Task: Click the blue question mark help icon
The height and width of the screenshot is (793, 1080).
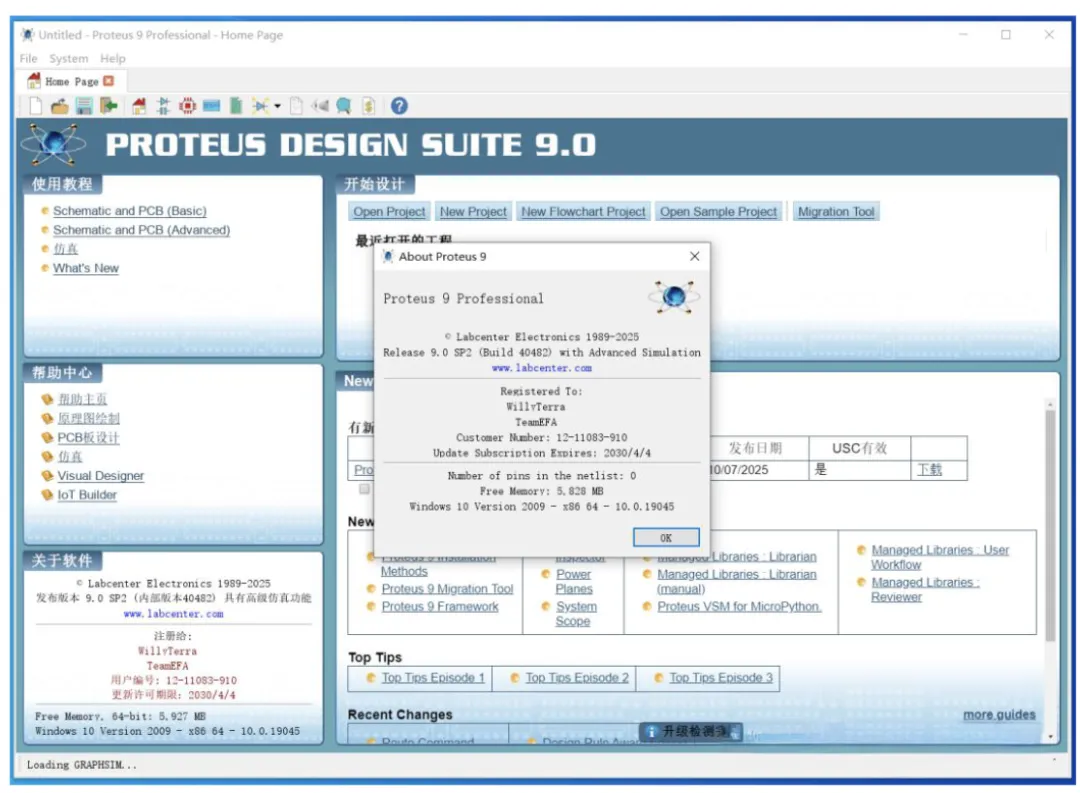Action: pos(399,105)
